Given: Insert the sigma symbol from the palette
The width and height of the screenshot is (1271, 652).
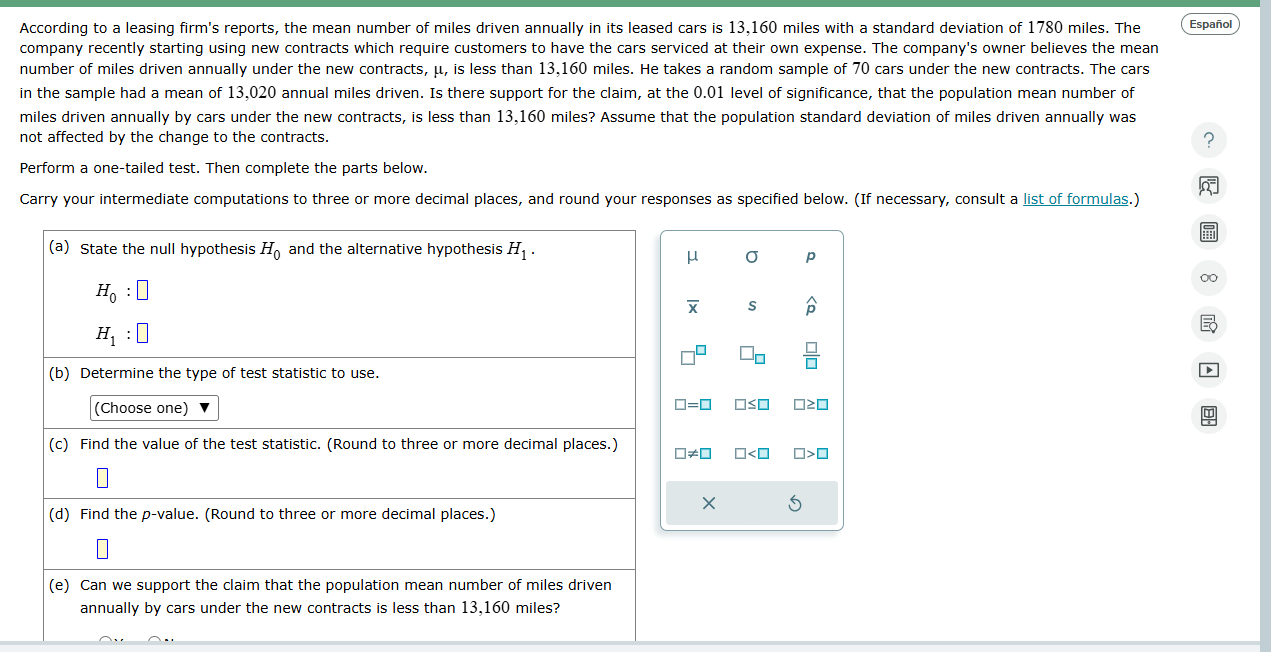Looking at the screenshot, I should coord(751,258).
